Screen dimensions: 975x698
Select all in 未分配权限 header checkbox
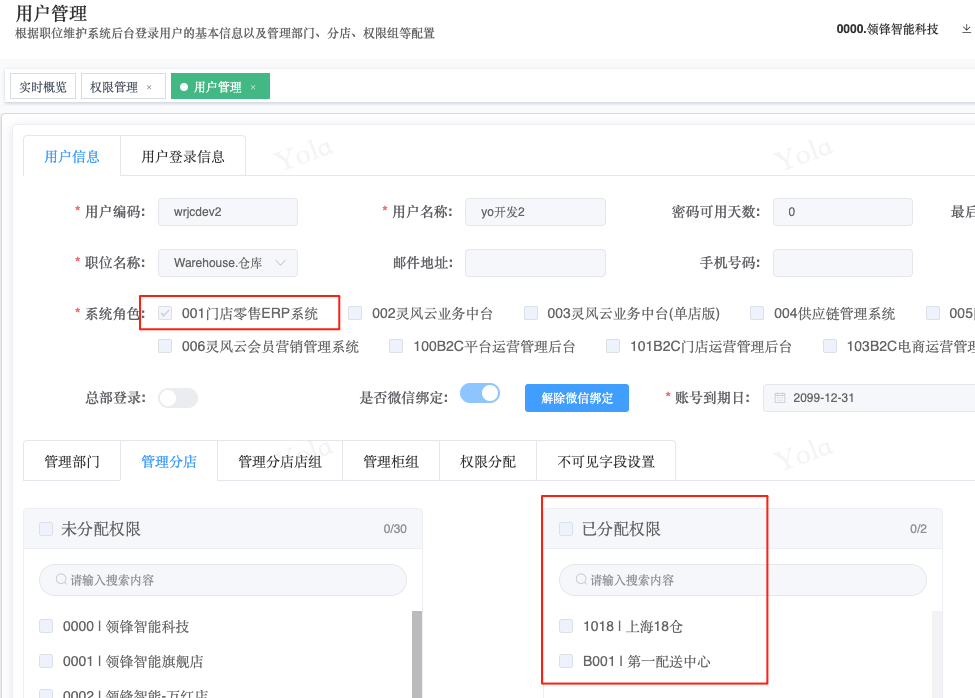point(46,529)
